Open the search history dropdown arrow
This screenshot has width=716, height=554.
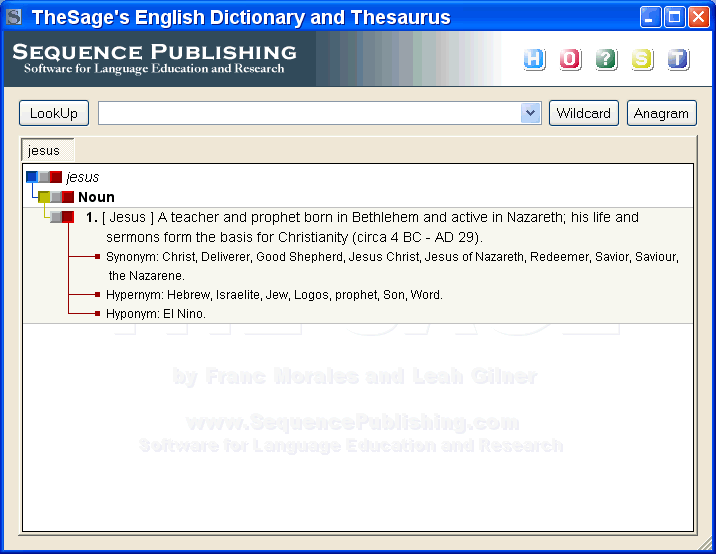tap(530, 113)
